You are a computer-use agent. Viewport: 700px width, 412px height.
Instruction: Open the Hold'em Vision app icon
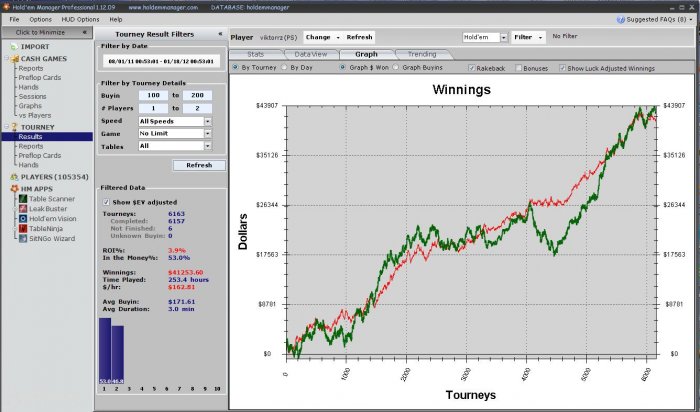pyautogui.click(x=23, y=218)
